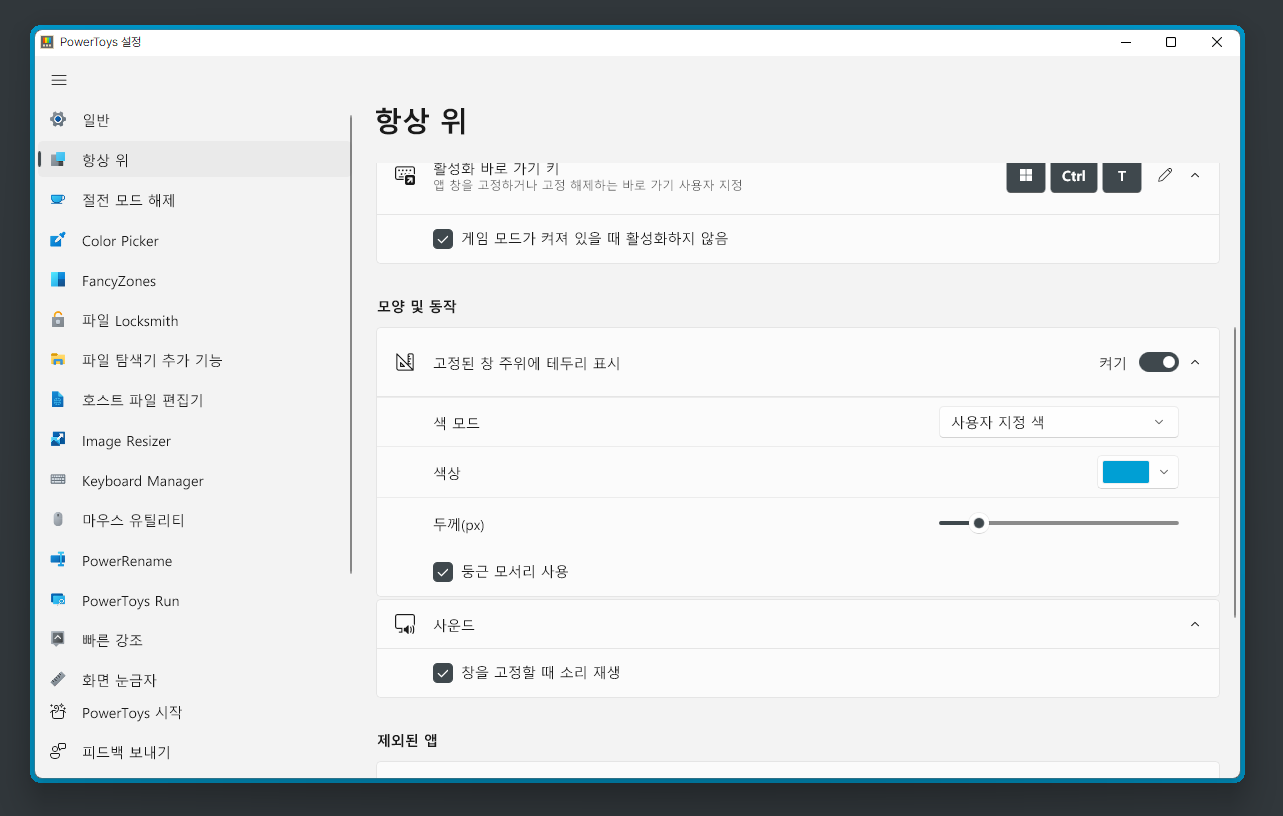Click the blue 색상 color swatch

(x=1125, y=472)
